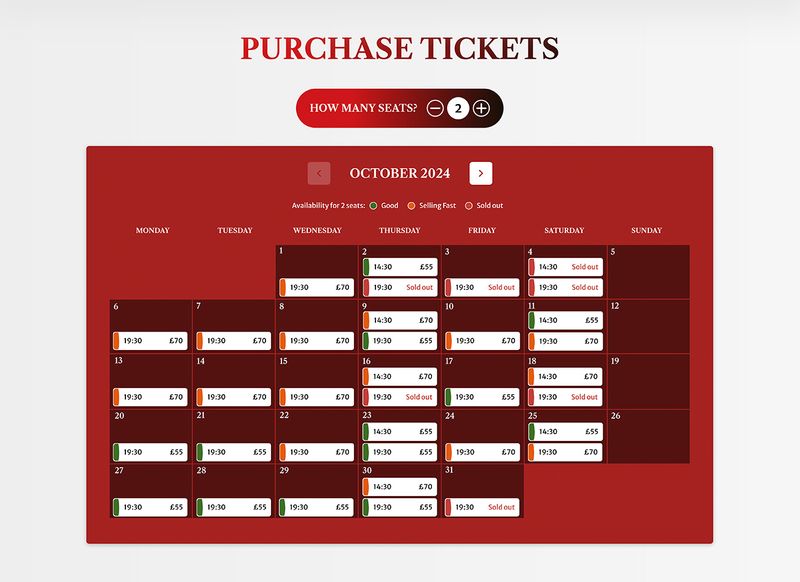
Task: Click the seat count showing 2
Action: (458, 107)
